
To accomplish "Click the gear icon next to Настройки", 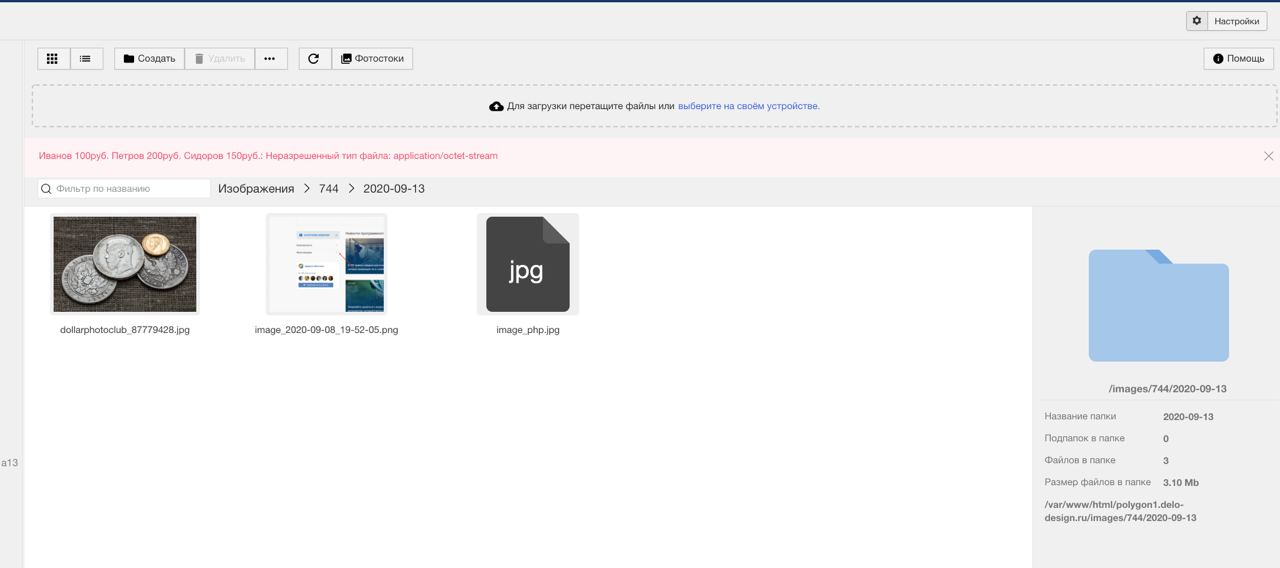I will tap(1197, 21).
